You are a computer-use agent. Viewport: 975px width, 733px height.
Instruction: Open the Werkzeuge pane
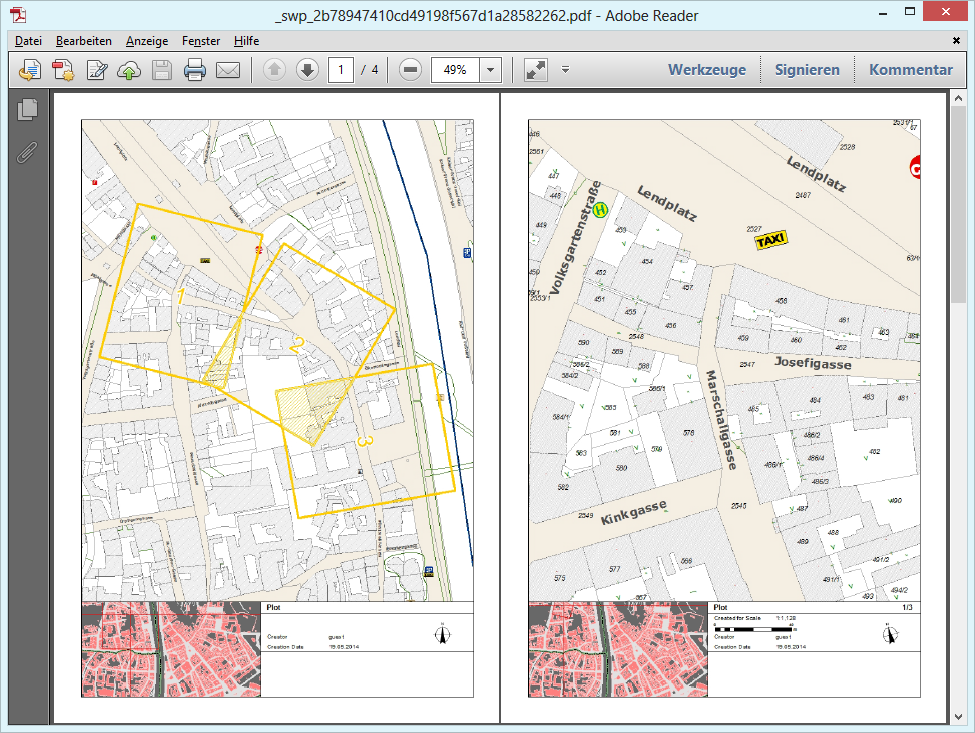[x=707, y=69]
